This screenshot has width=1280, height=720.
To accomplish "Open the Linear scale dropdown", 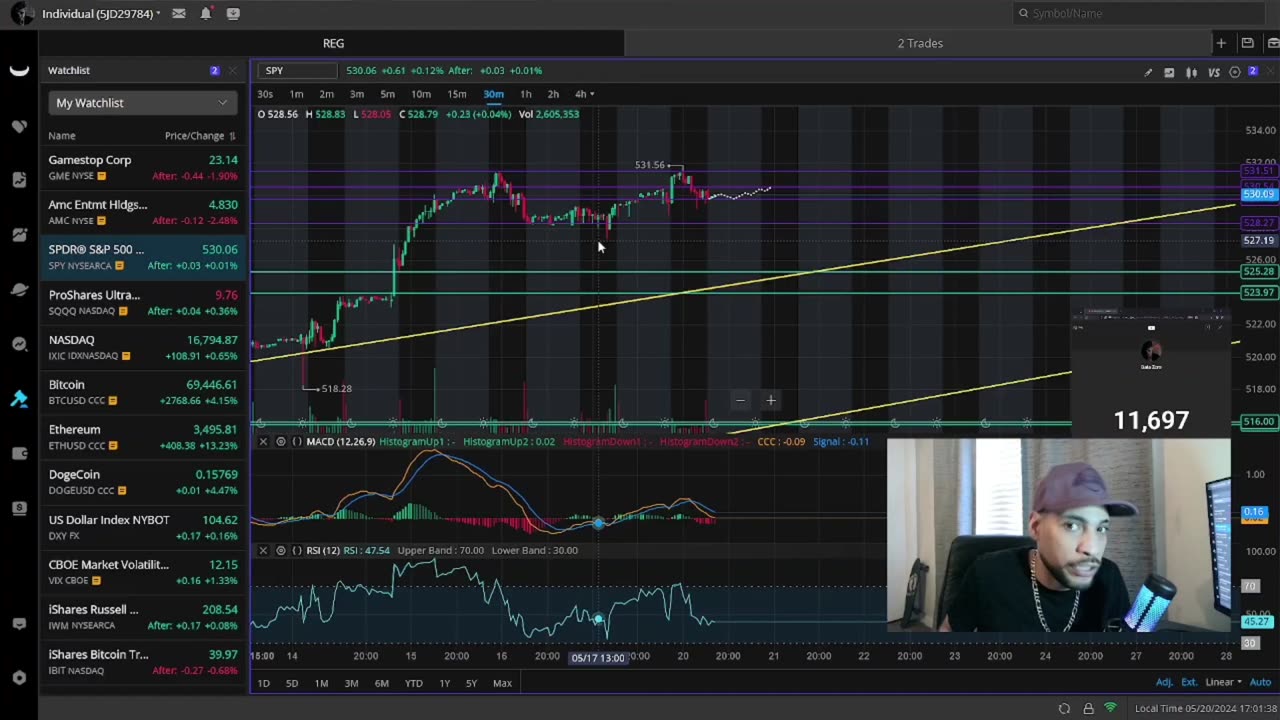I will [1223, 682].
